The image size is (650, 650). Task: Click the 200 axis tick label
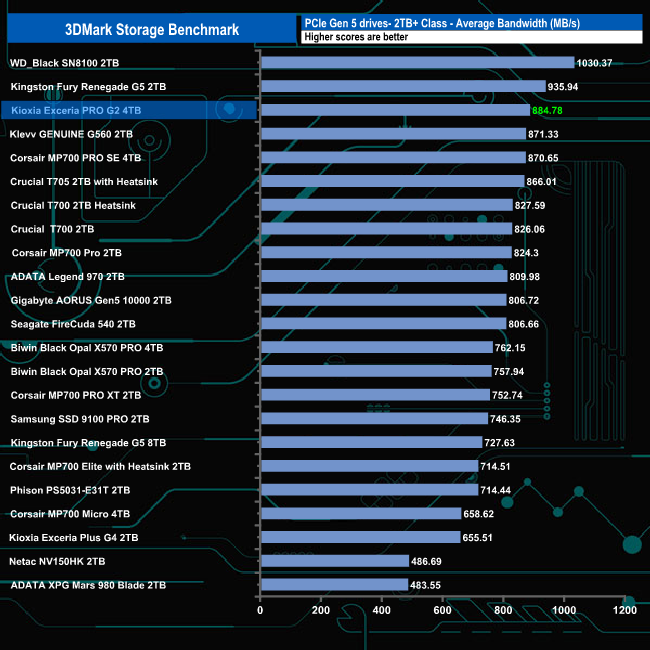321,611
